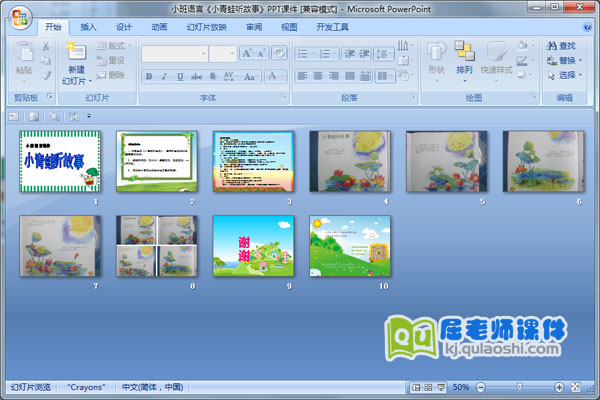Toggle Bold formatting
600x400 pixels.
(149, 76)
